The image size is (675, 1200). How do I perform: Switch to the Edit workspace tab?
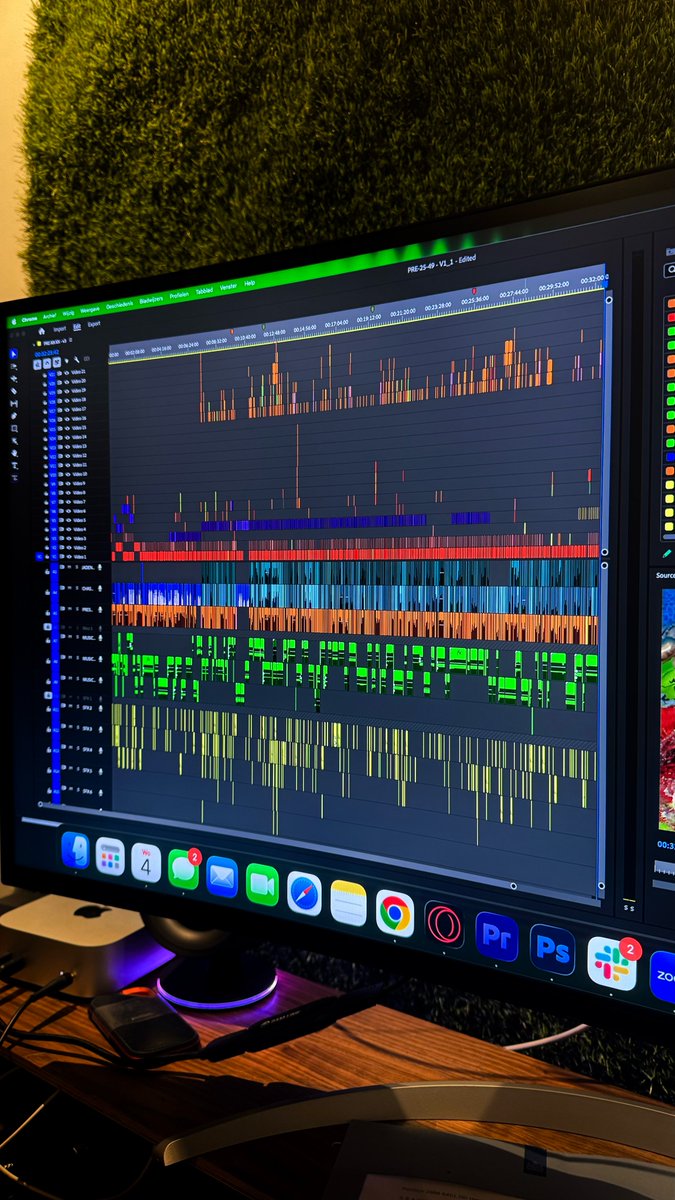[77, 327]
